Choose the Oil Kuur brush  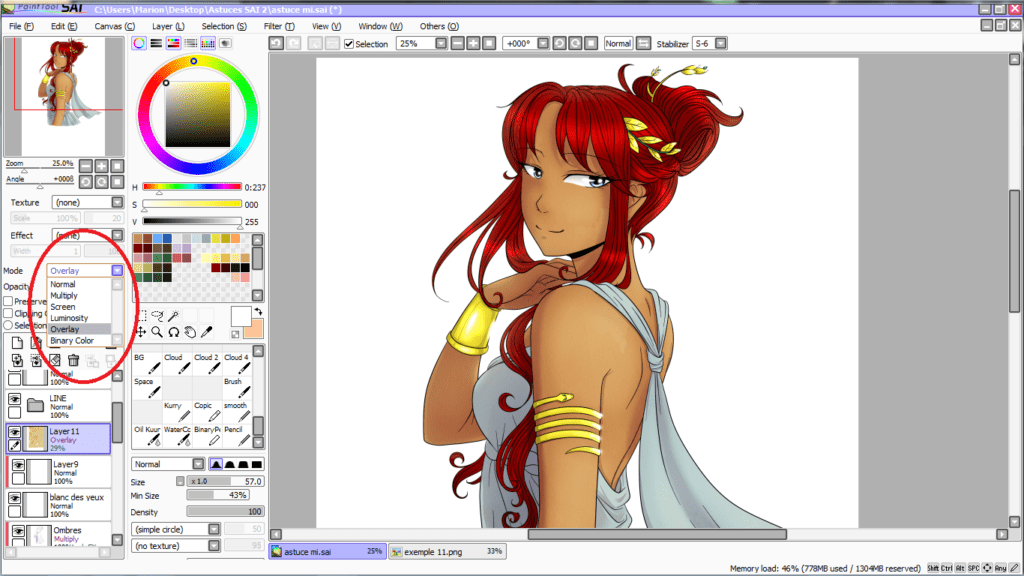point(147,436)
